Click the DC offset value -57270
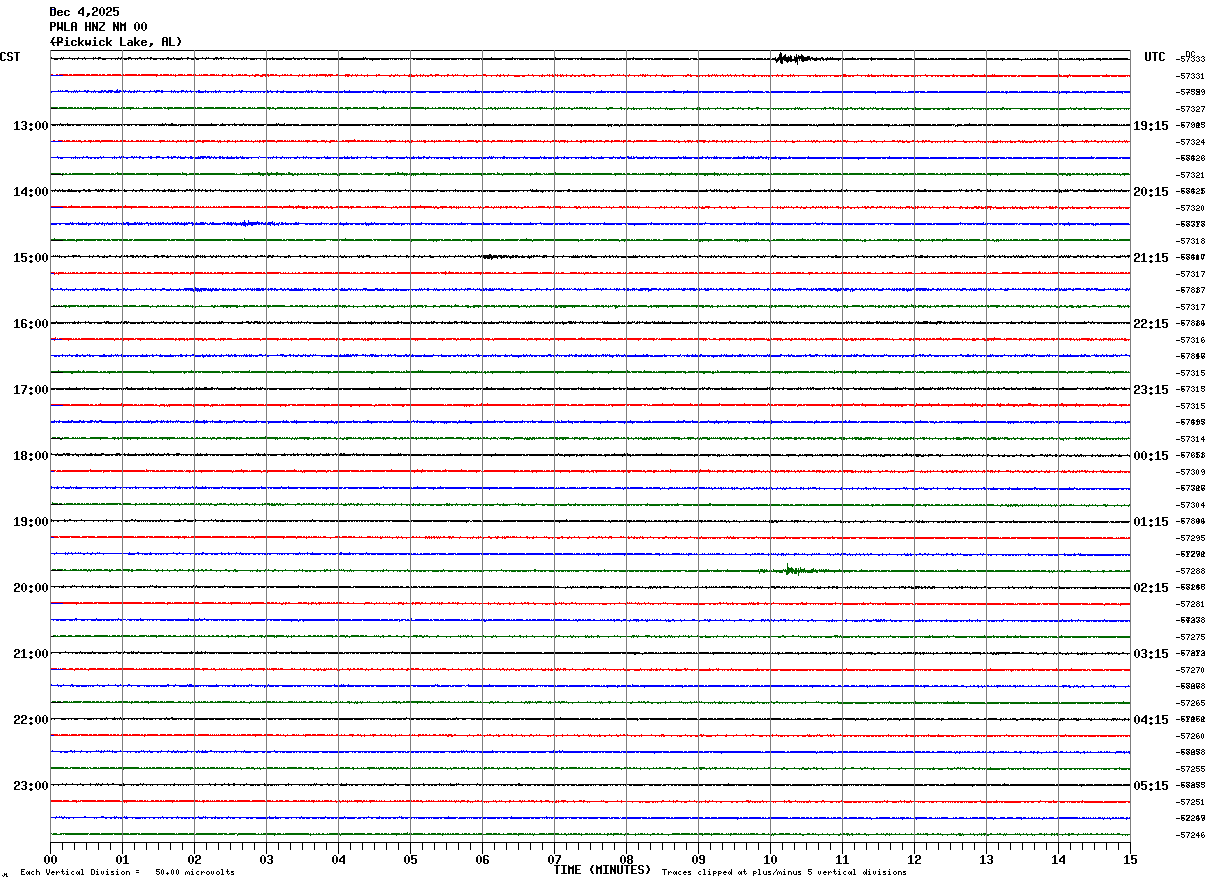Screen dimensions: 1210x886 point(1191,670)
